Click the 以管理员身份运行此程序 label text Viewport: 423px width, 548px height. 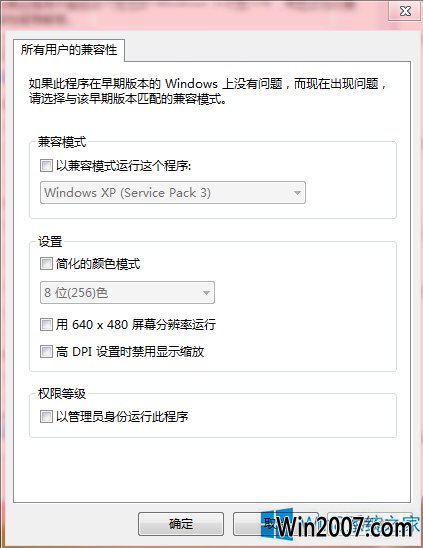(x=122, y=417)
